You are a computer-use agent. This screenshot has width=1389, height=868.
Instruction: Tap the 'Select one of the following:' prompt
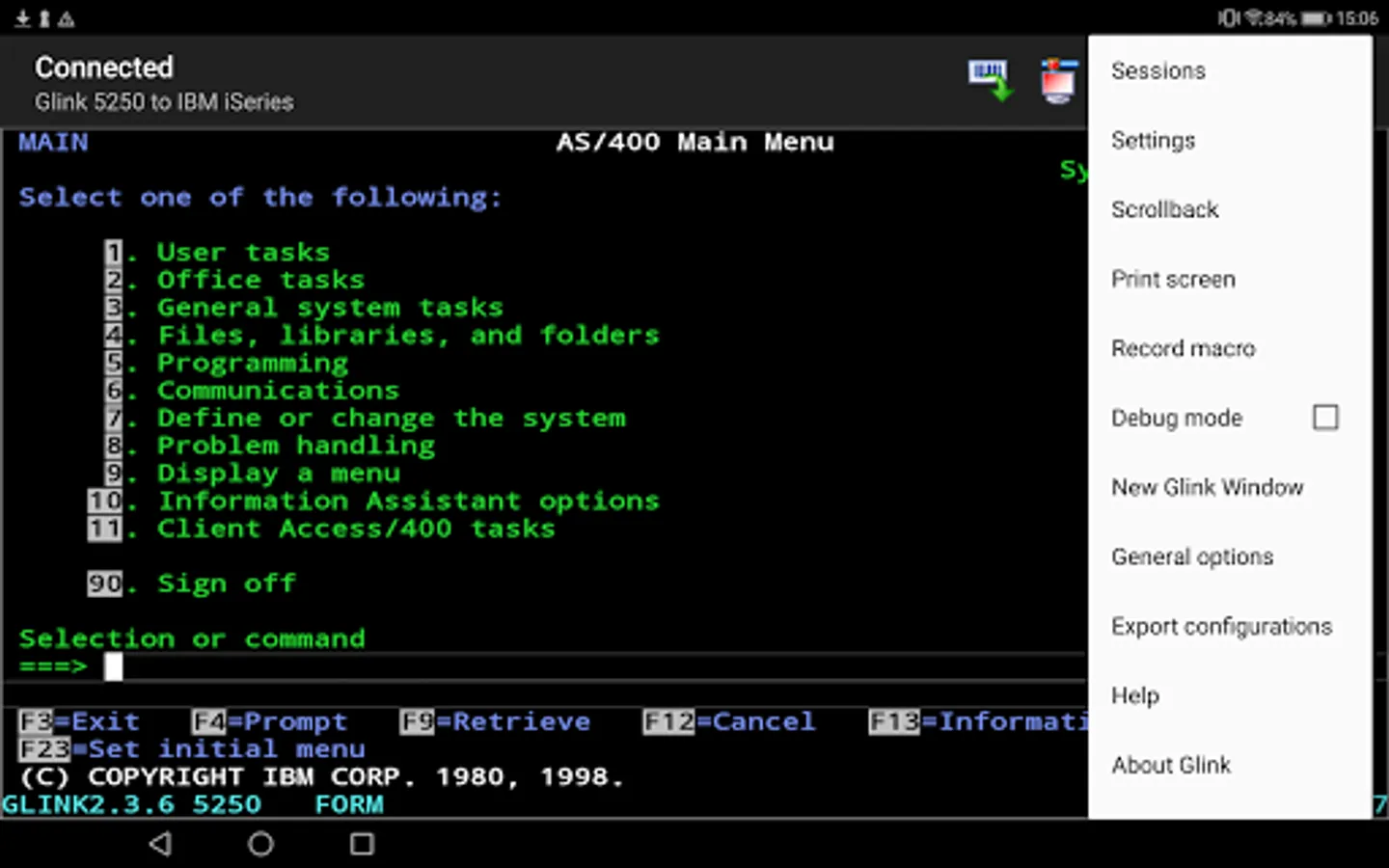tap(260, 198)
